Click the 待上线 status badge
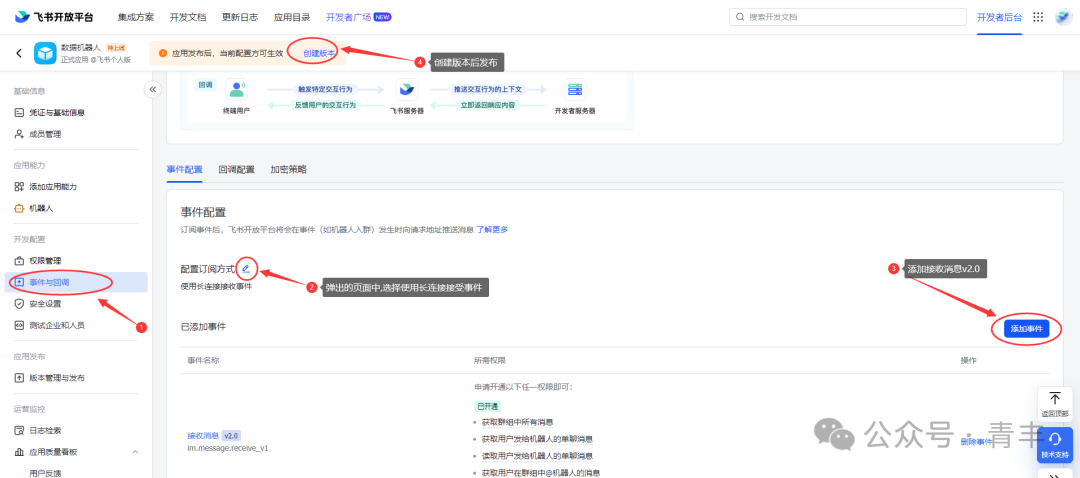This screenshot has width=1080, height=478. 115,48
